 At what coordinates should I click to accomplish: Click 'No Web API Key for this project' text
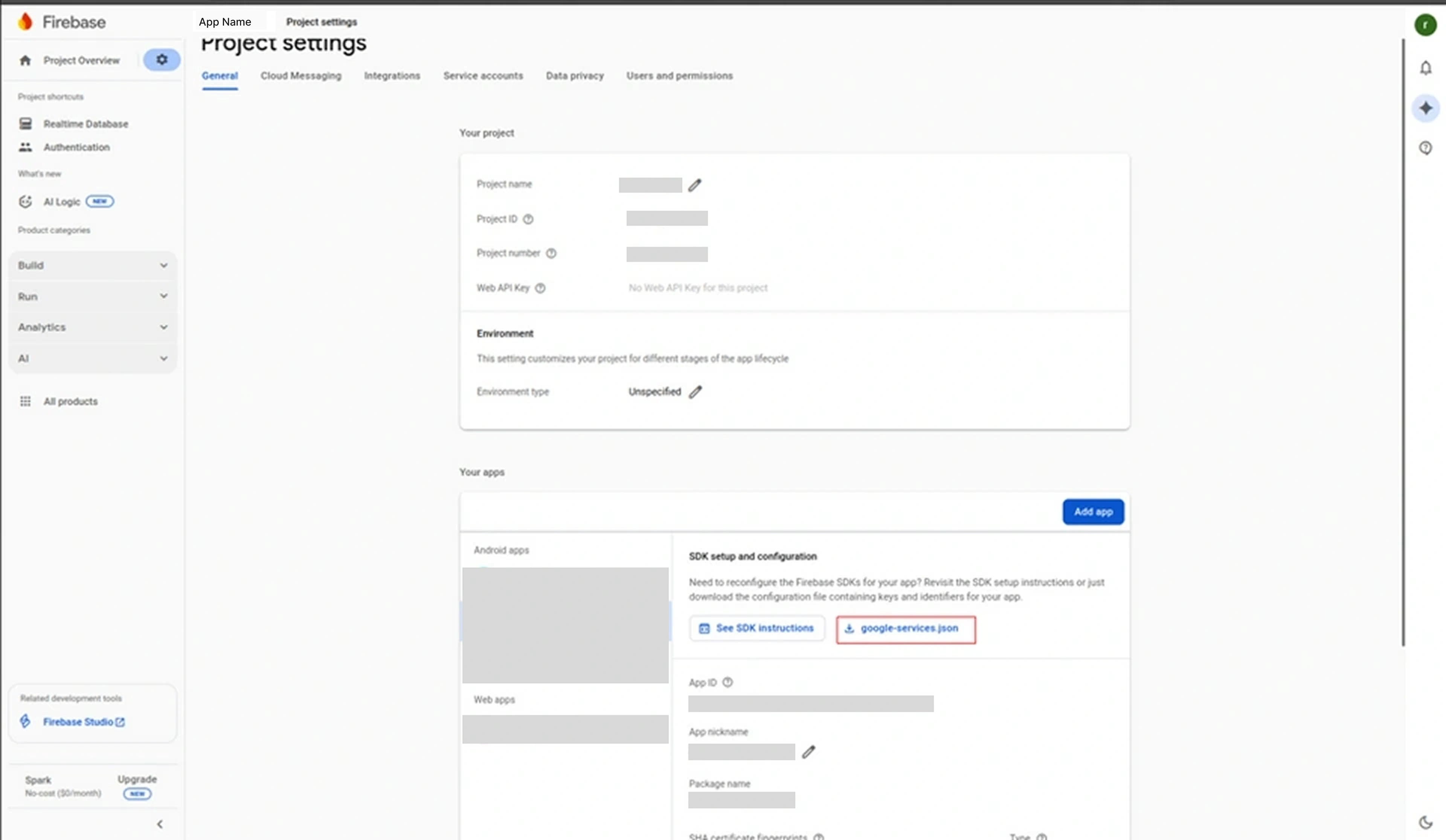[x=698, y=288]
